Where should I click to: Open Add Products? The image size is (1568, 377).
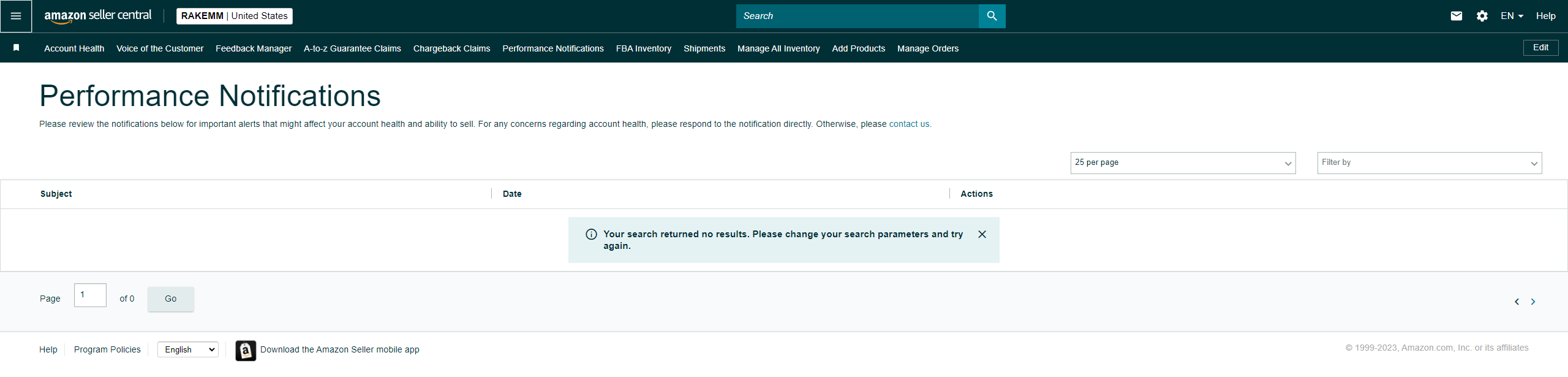[x=859, y=48]
